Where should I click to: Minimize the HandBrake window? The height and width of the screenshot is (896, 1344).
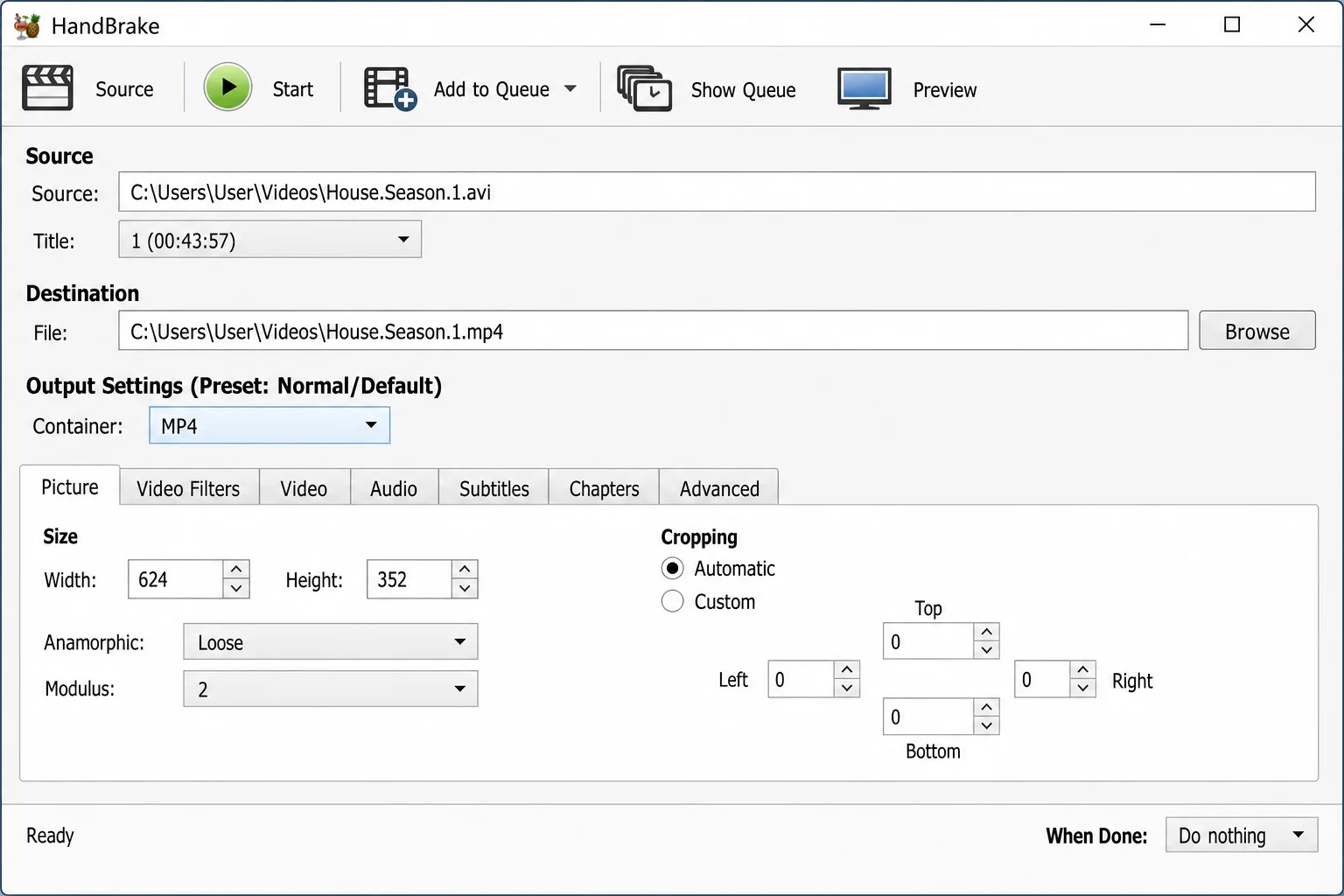point(1158,24)
